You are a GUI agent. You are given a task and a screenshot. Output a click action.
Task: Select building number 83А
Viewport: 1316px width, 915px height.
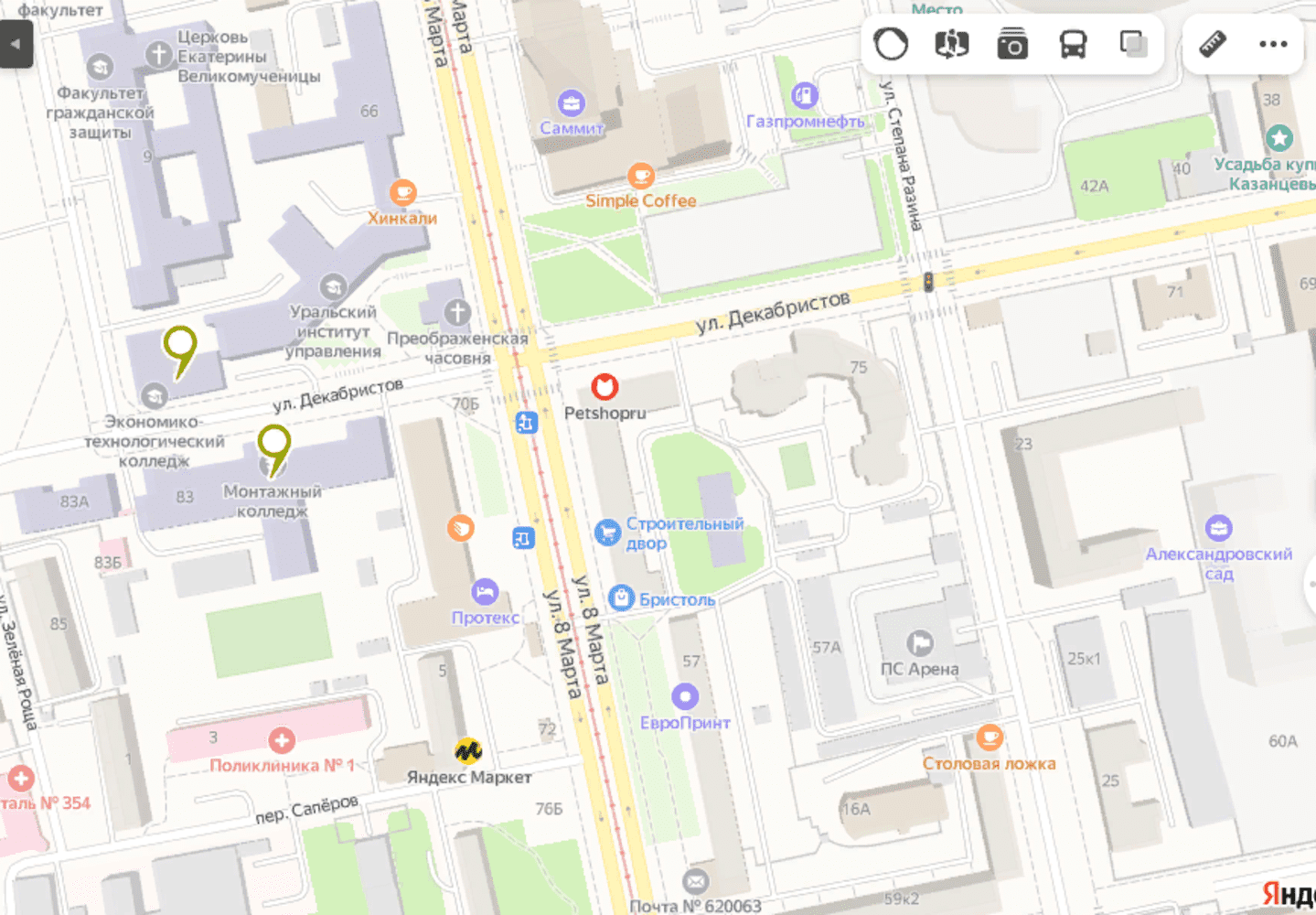[x=75, y=501]
